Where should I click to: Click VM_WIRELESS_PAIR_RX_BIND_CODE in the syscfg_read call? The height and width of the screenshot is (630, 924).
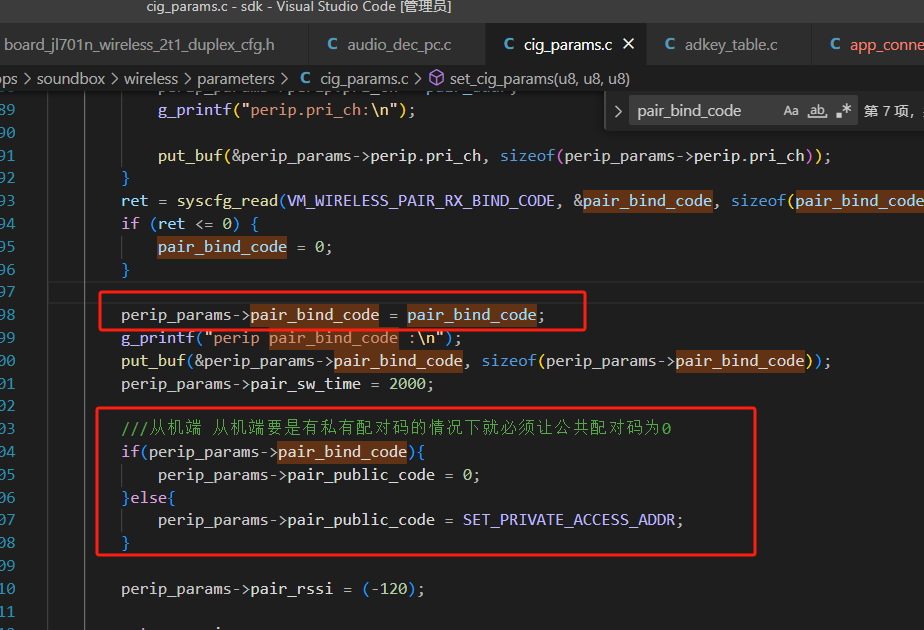[x=421, y=201]
